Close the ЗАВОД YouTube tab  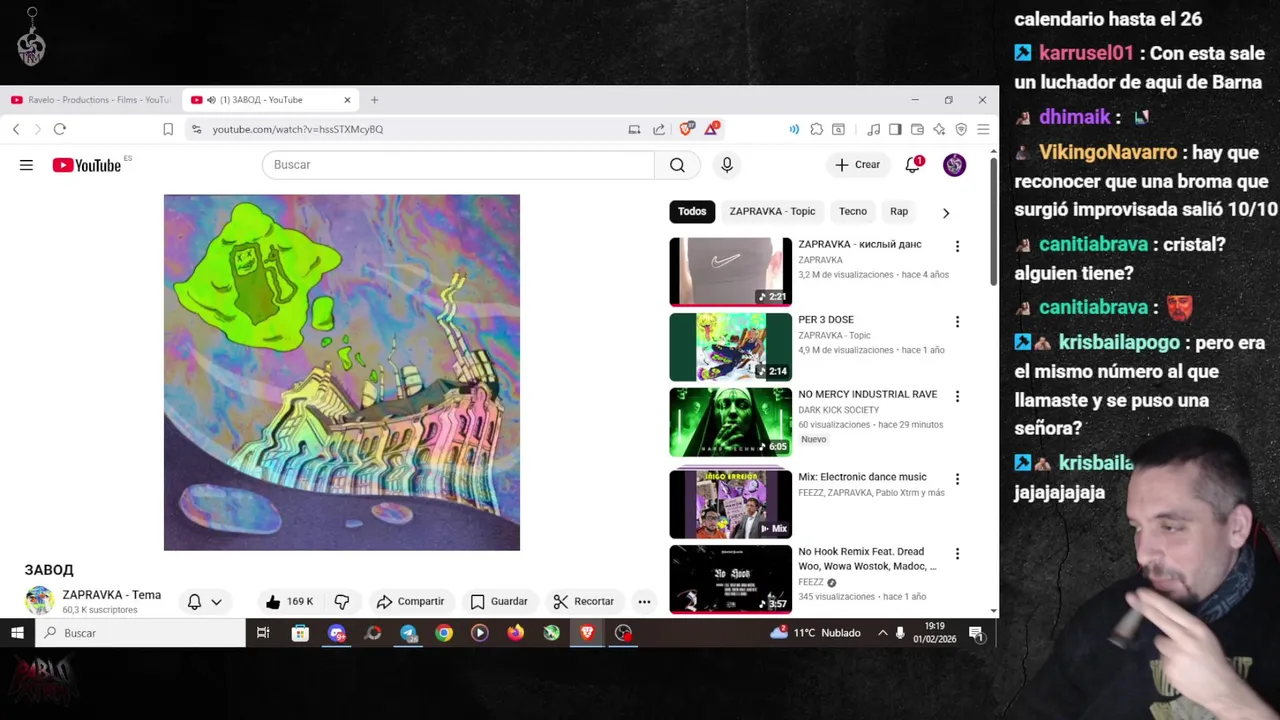point(347,100)
